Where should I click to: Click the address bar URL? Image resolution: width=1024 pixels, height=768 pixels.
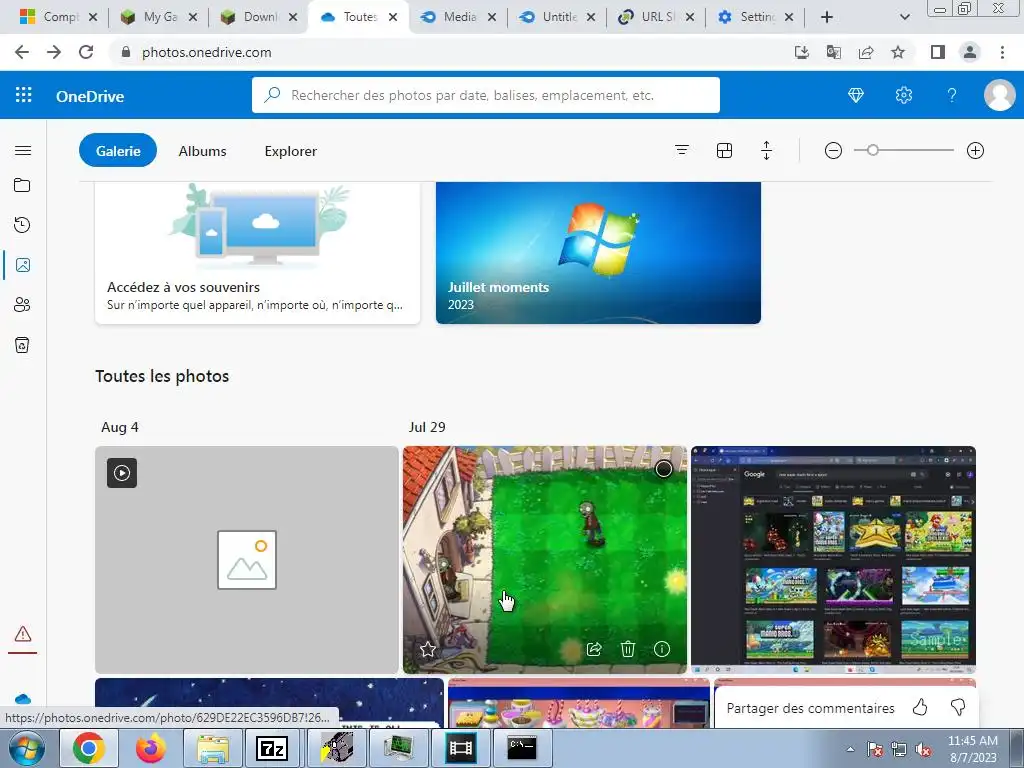tap(206, 52)
